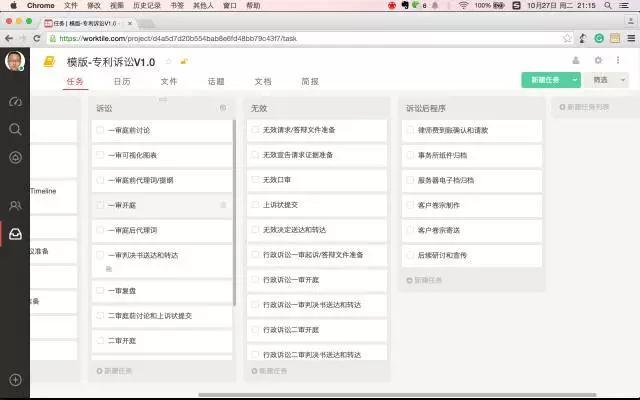Open the card 行政诉讼二审开庭
Image resolution: width=640 pixels, height=400 pixels.
pos(317,330)
